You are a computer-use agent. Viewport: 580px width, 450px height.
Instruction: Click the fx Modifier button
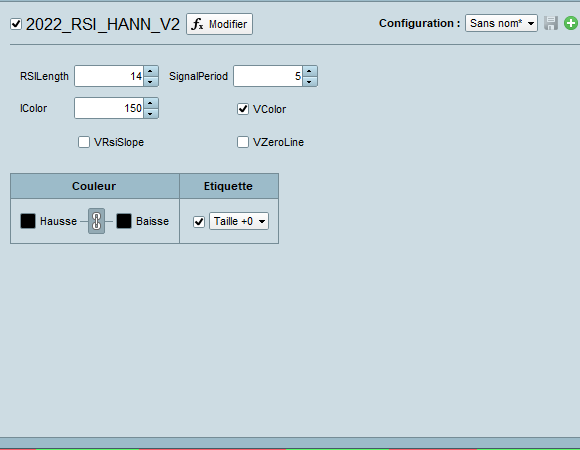[219, 24]
